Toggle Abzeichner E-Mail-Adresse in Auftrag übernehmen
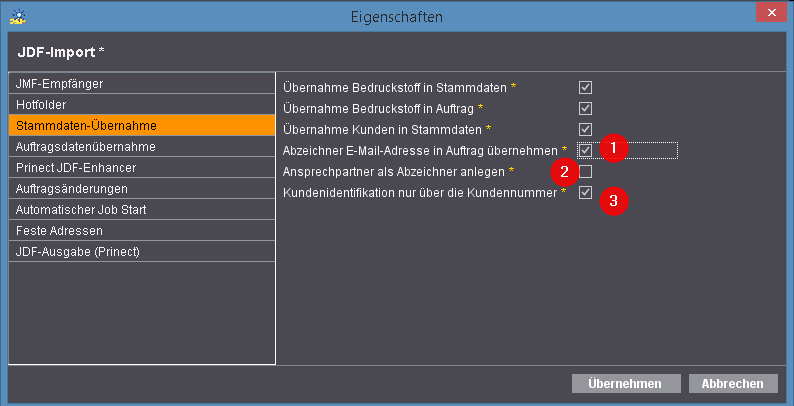 pos(585,150)
